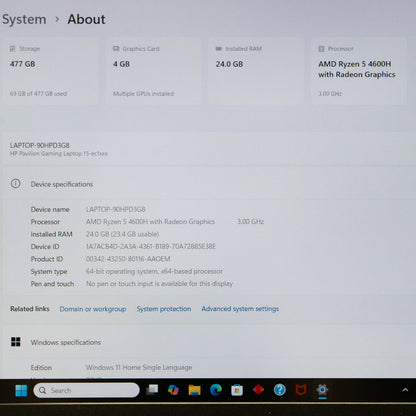Collapse the Windows specifications section
This screenshot has height=416, width=416.
point(208,342)
